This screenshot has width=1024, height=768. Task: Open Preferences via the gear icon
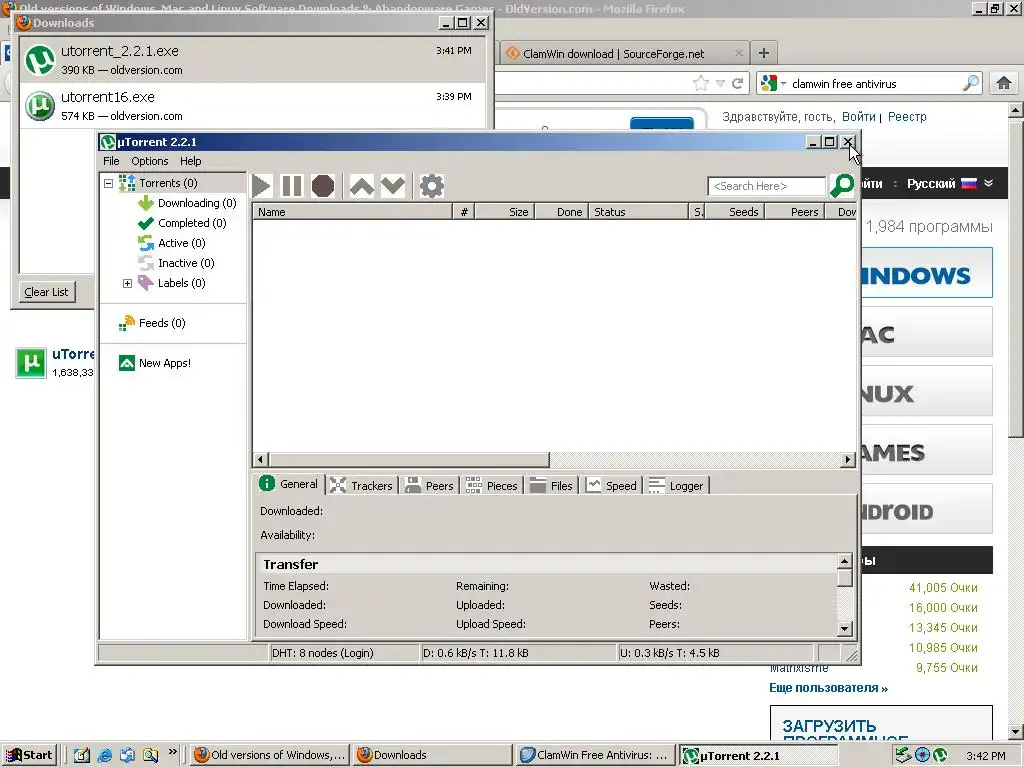coord(431,186)
